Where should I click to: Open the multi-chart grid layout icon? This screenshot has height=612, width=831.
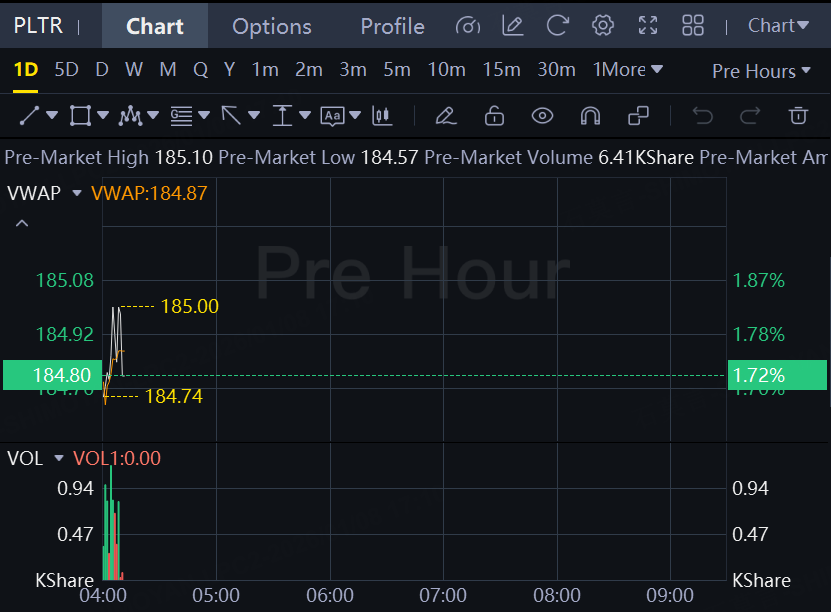click(x=692, y=26)
